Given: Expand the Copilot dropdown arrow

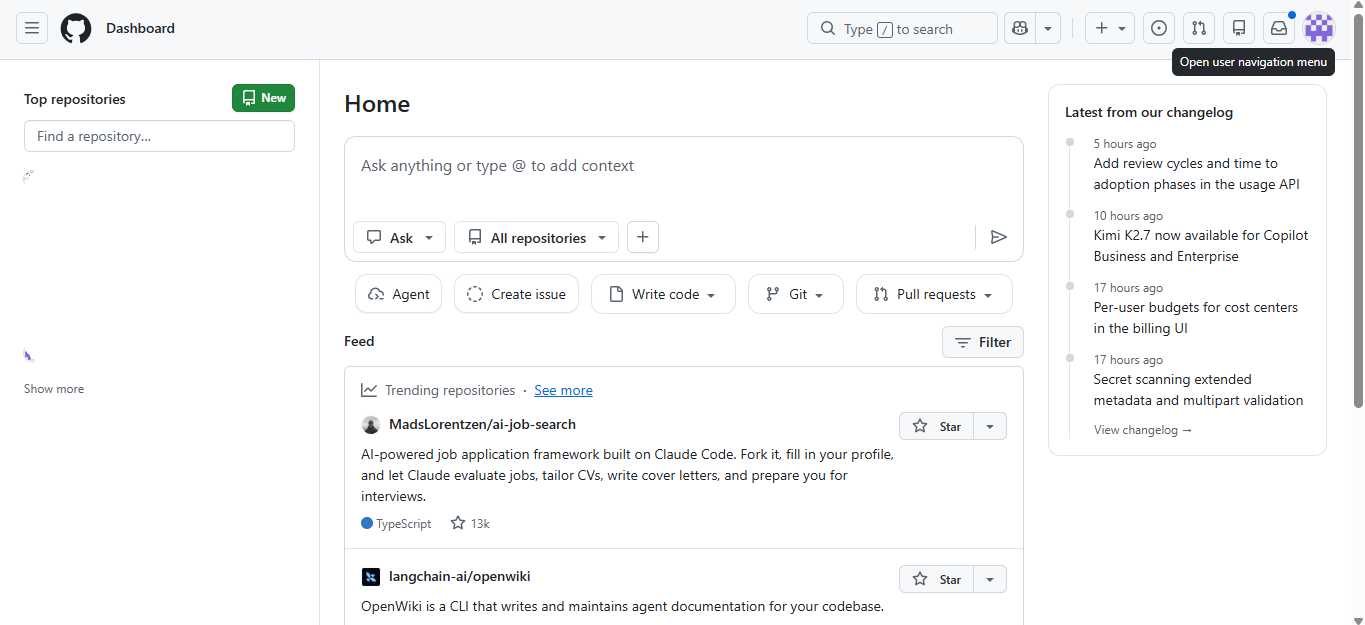Looking at the screenshot, I should 1048,28.
